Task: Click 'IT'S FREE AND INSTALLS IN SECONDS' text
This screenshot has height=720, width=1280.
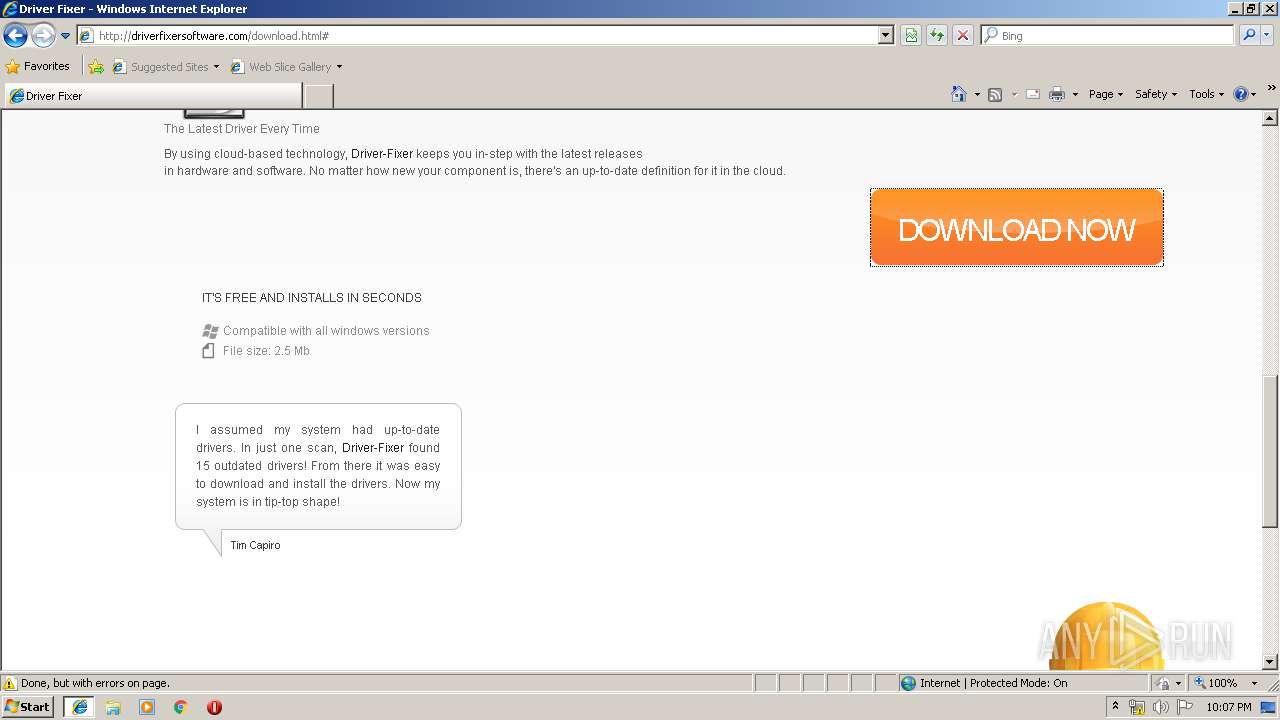Action: coord(312,298)
